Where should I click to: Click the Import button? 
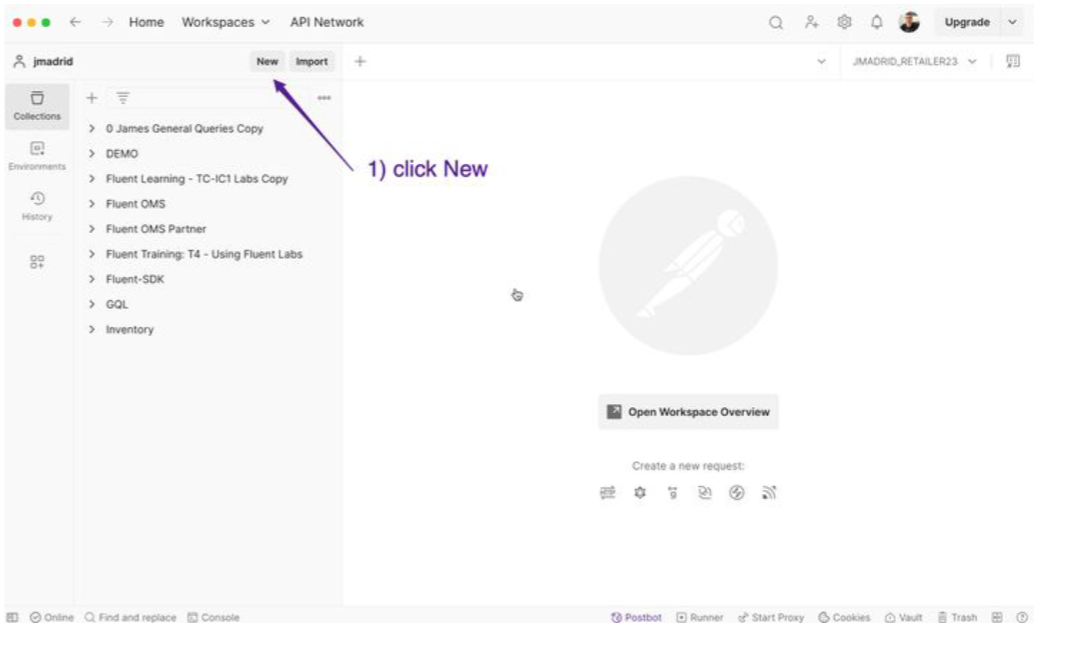coord(311,62)
